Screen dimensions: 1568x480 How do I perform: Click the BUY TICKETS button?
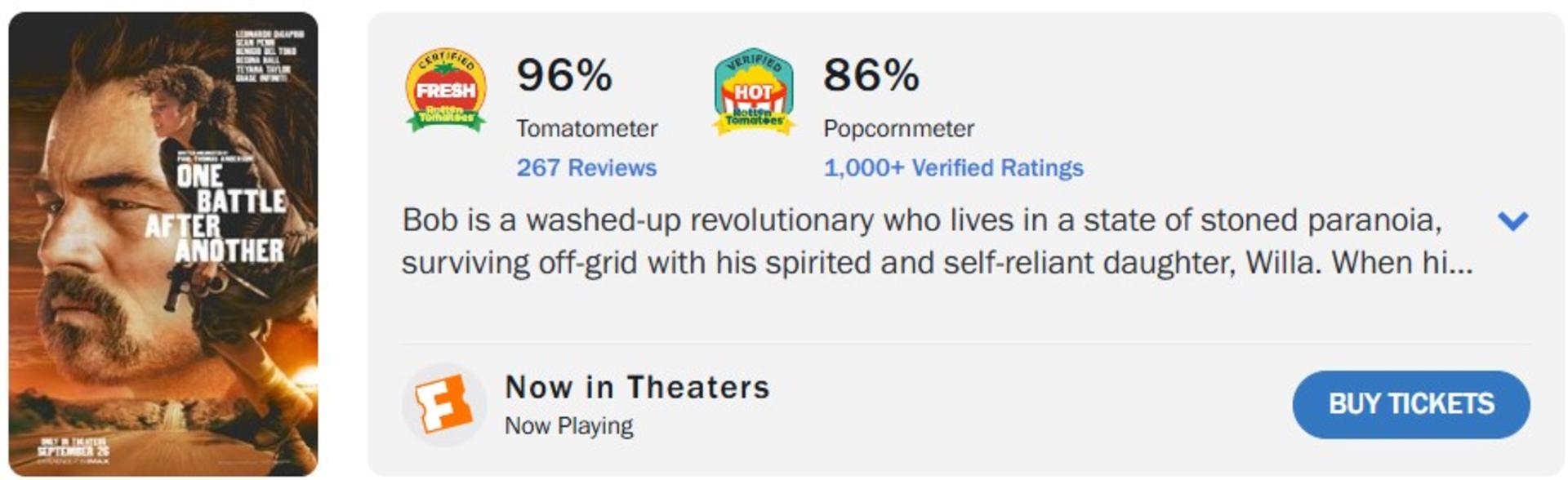1410,404
